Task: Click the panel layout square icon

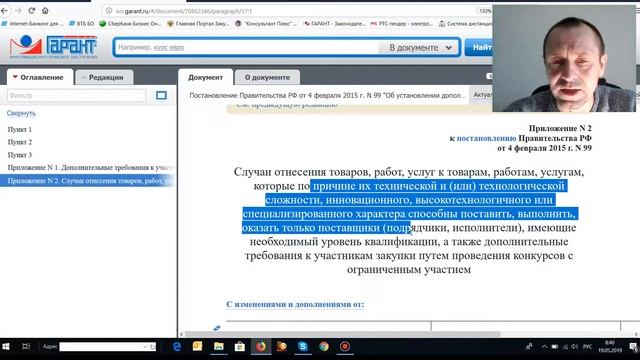Action: point(161,96)
